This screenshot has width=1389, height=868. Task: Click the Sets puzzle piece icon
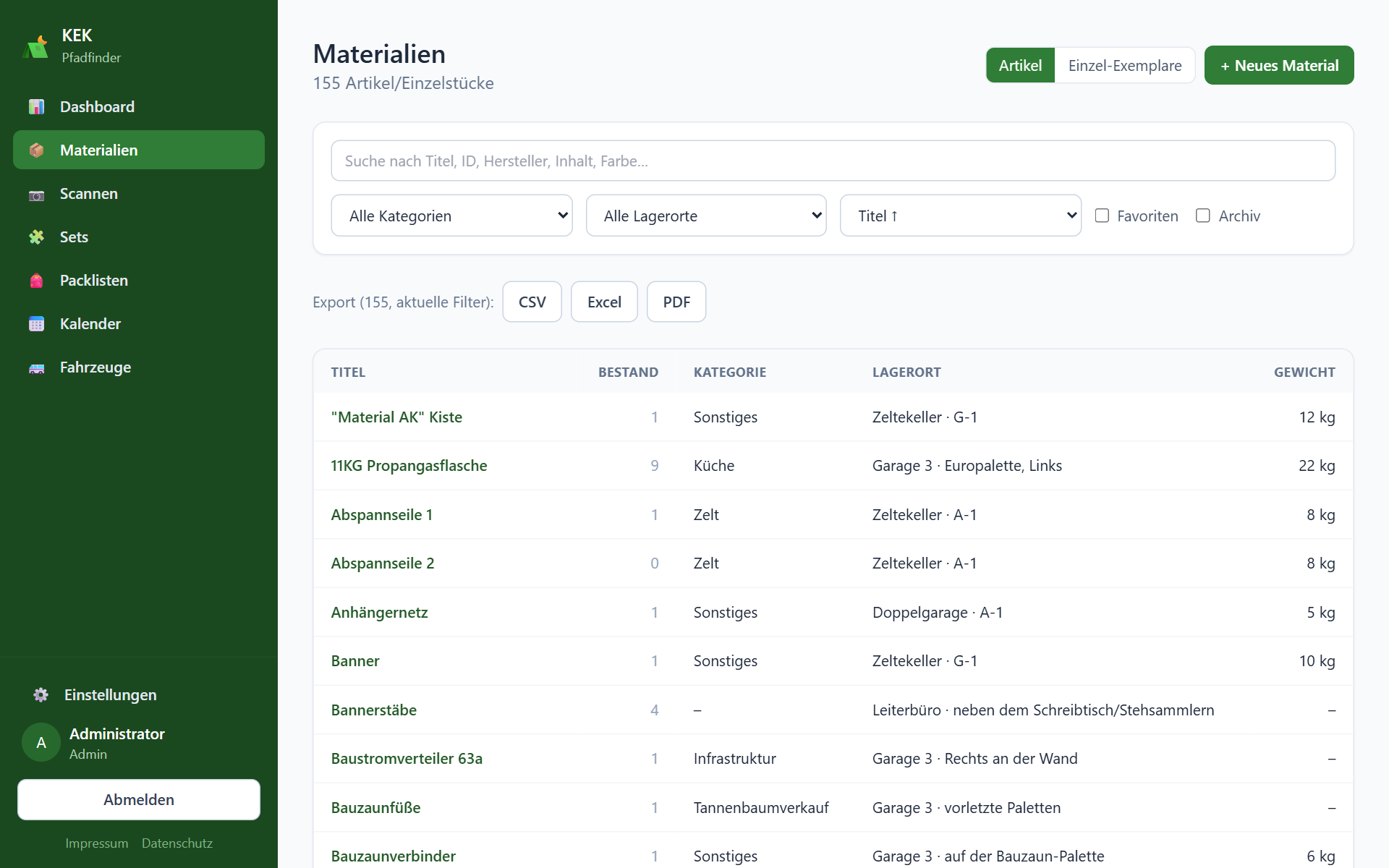[x=36, y=237]
